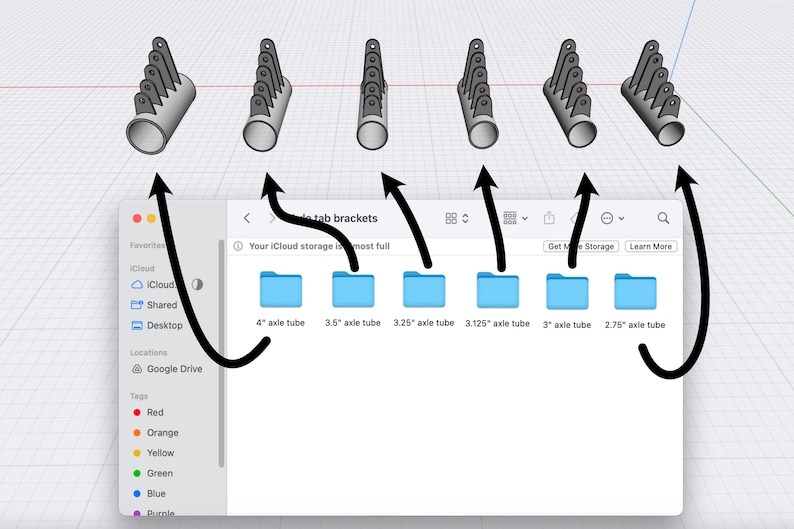Open the More actions ellipsis menu
The height and width of the screenshot is (529, 794).
(x=612, y=218)
